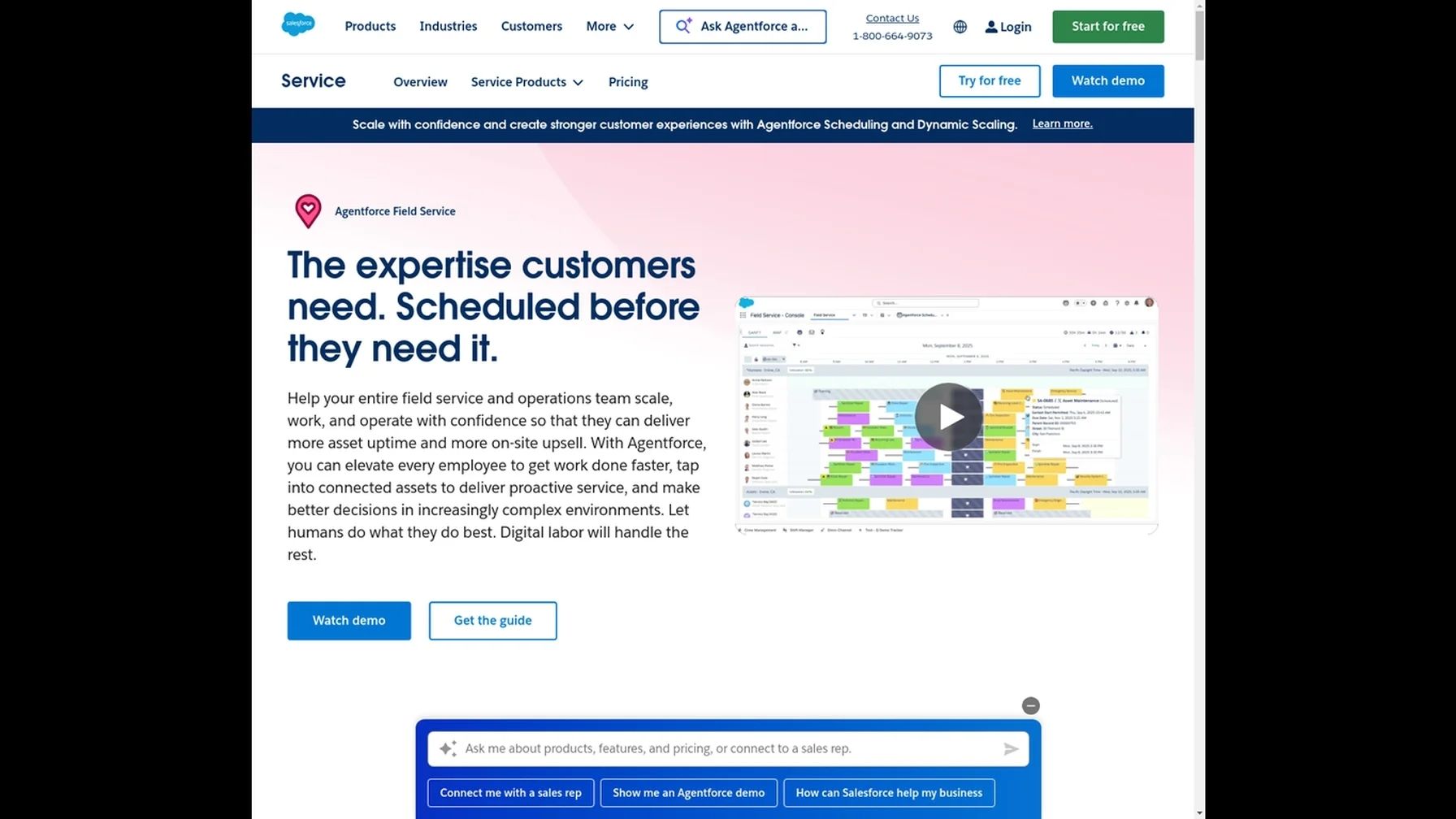Open the language globe icon
The image size is (1456, 819).
960,26
